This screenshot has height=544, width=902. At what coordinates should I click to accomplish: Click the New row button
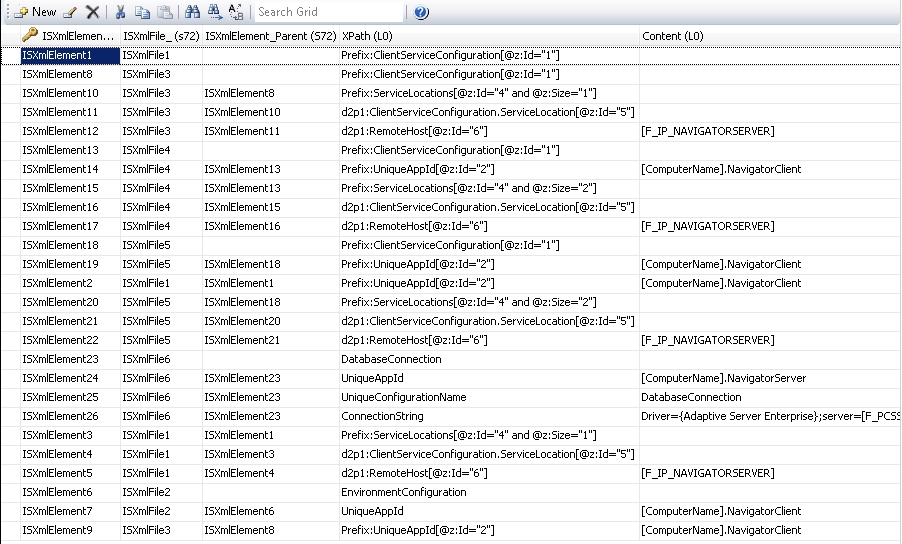tap(35, 12)
